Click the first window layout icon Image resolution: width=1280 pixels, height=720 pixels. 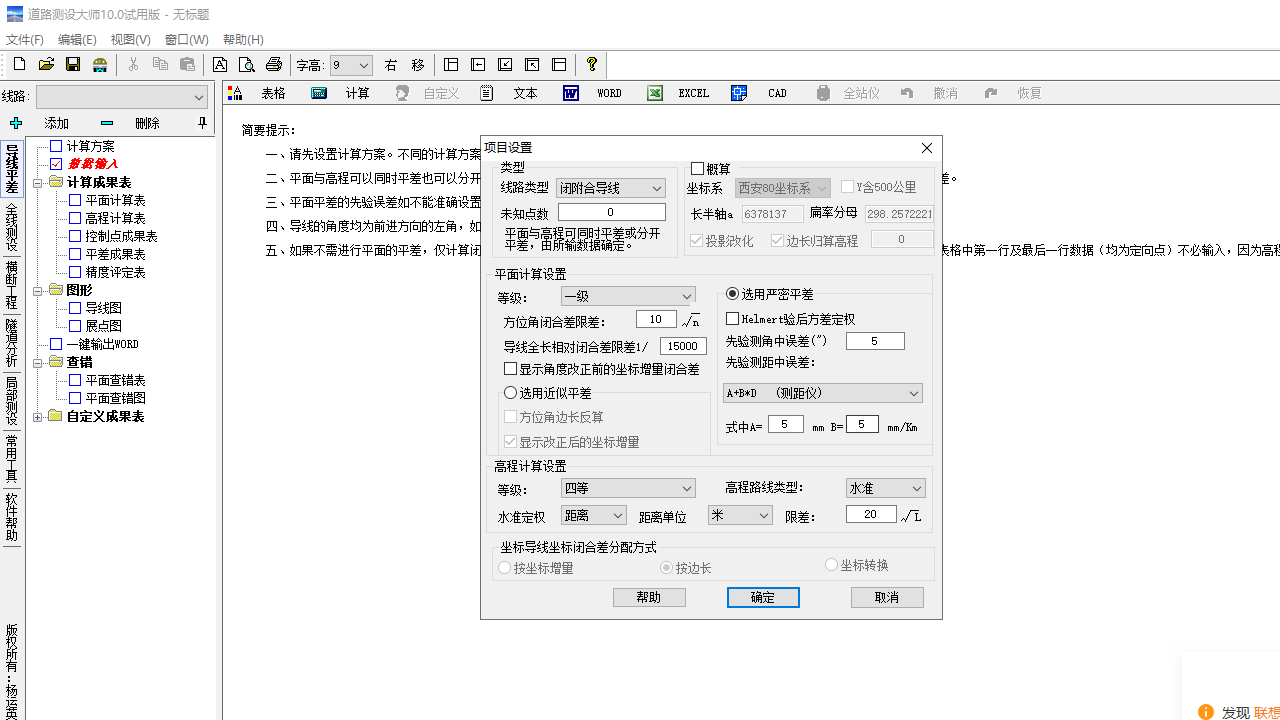coord(451,65)
